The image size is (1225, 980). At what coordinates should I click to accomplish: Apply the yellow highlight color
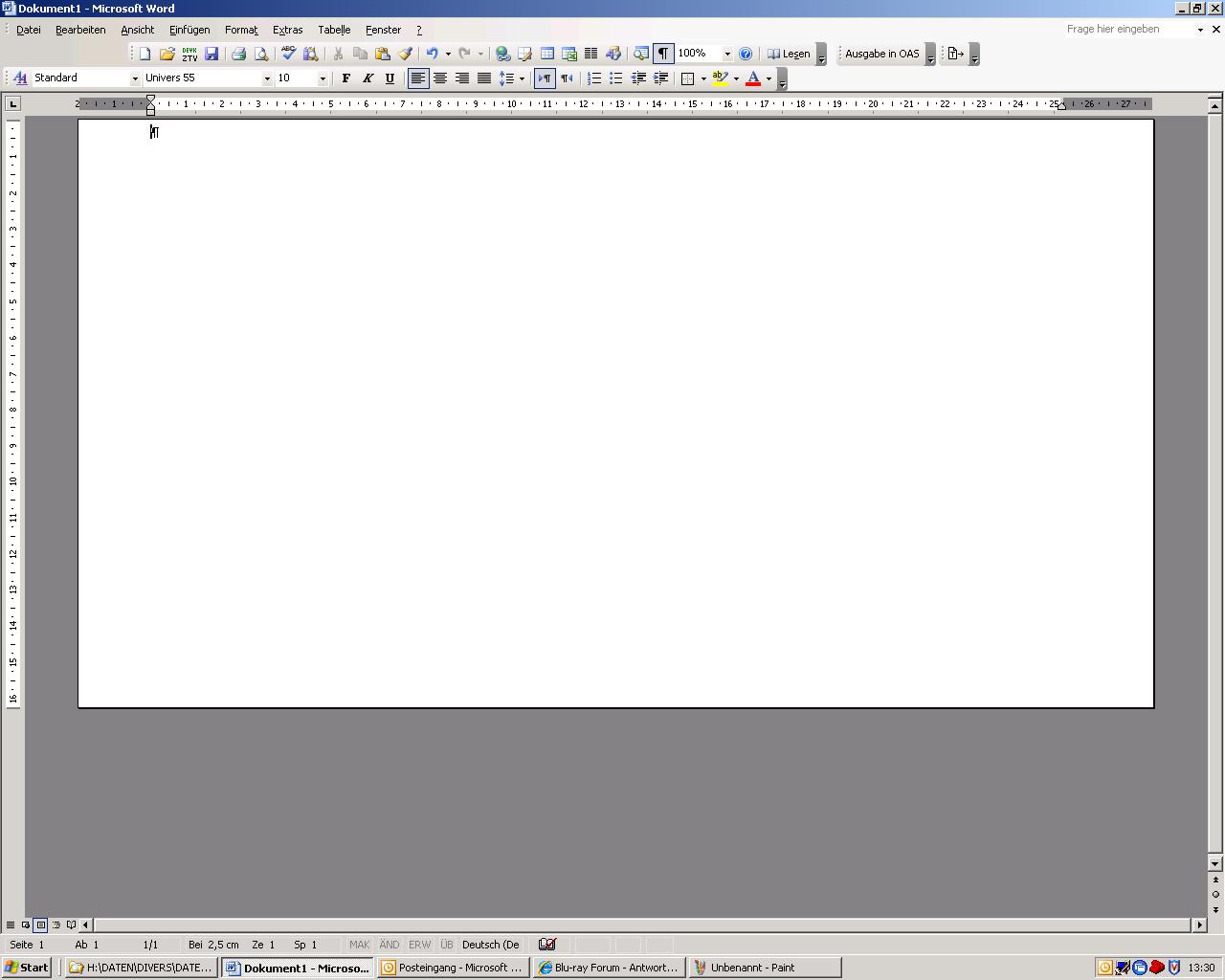coord(721,78)
